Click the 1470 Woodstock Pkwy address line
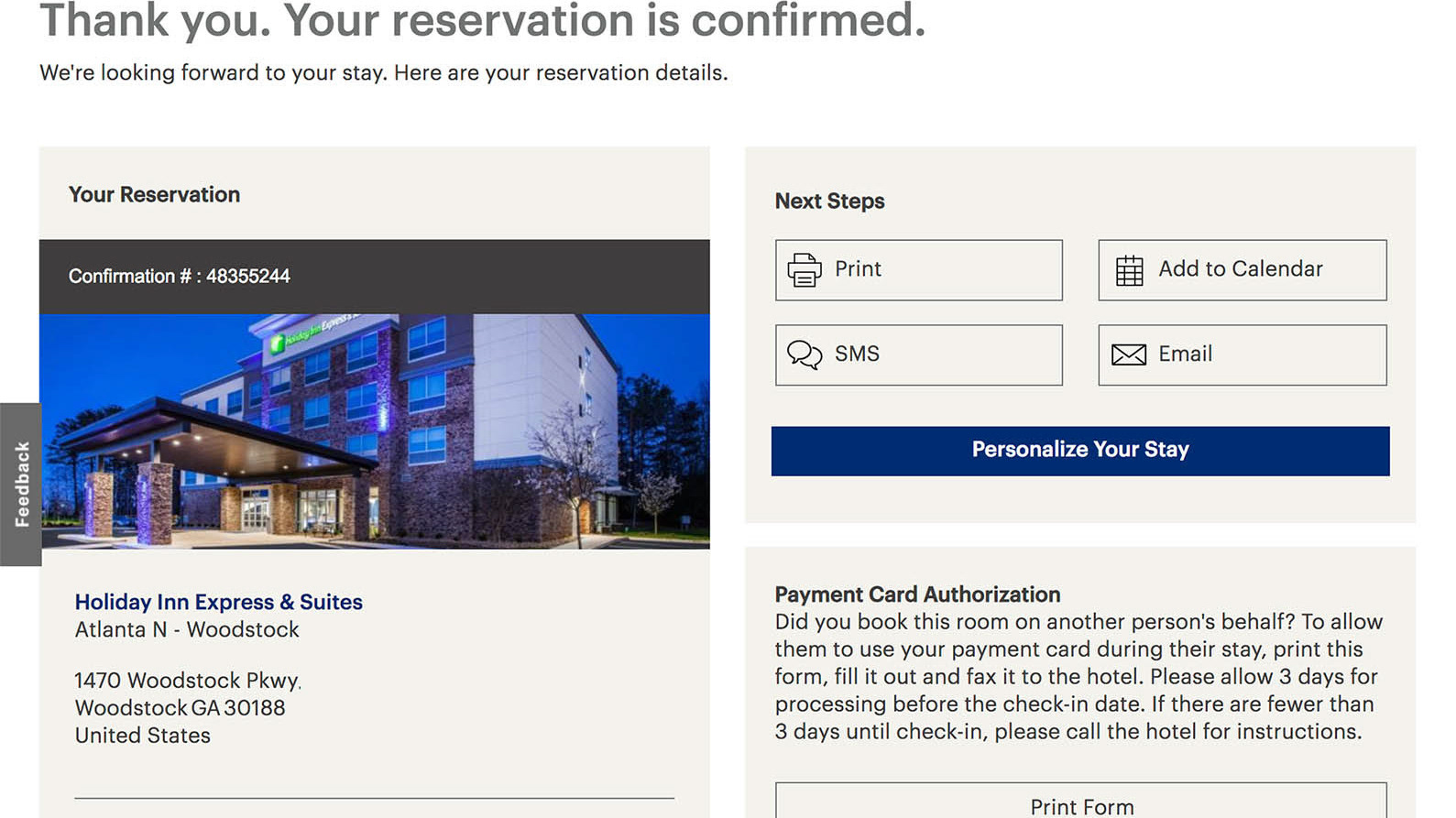The height and width of the screenshot is (818, 1456). [188, 681]
